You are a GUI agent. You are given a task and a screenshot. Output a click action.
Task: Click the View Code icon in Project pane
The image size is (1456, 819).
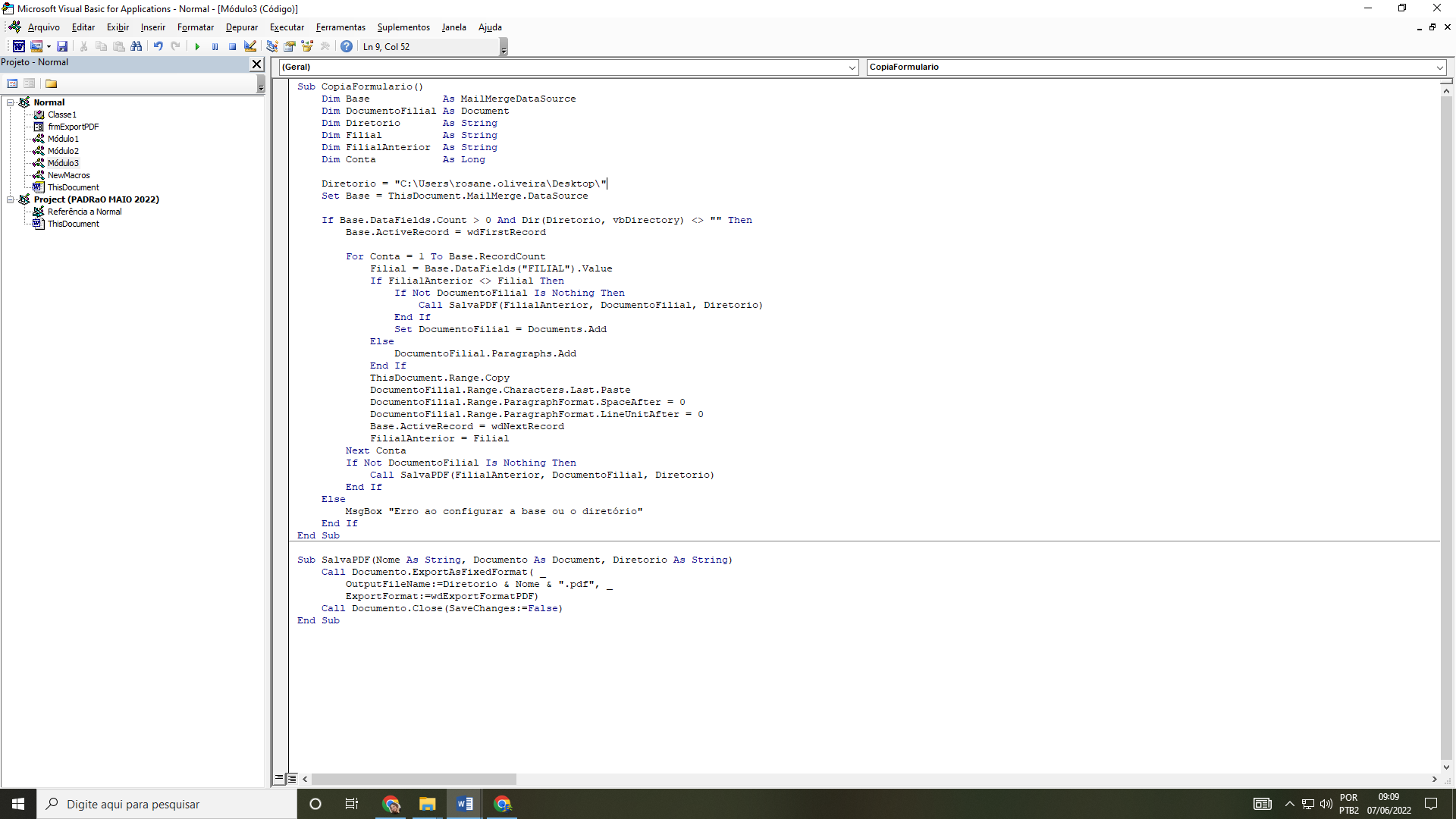click(12, 83)
